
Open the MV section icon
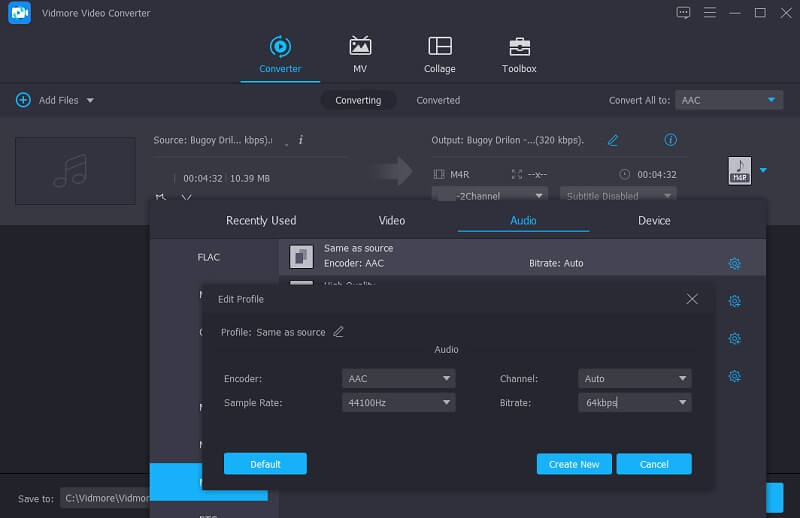click(360, 46)
